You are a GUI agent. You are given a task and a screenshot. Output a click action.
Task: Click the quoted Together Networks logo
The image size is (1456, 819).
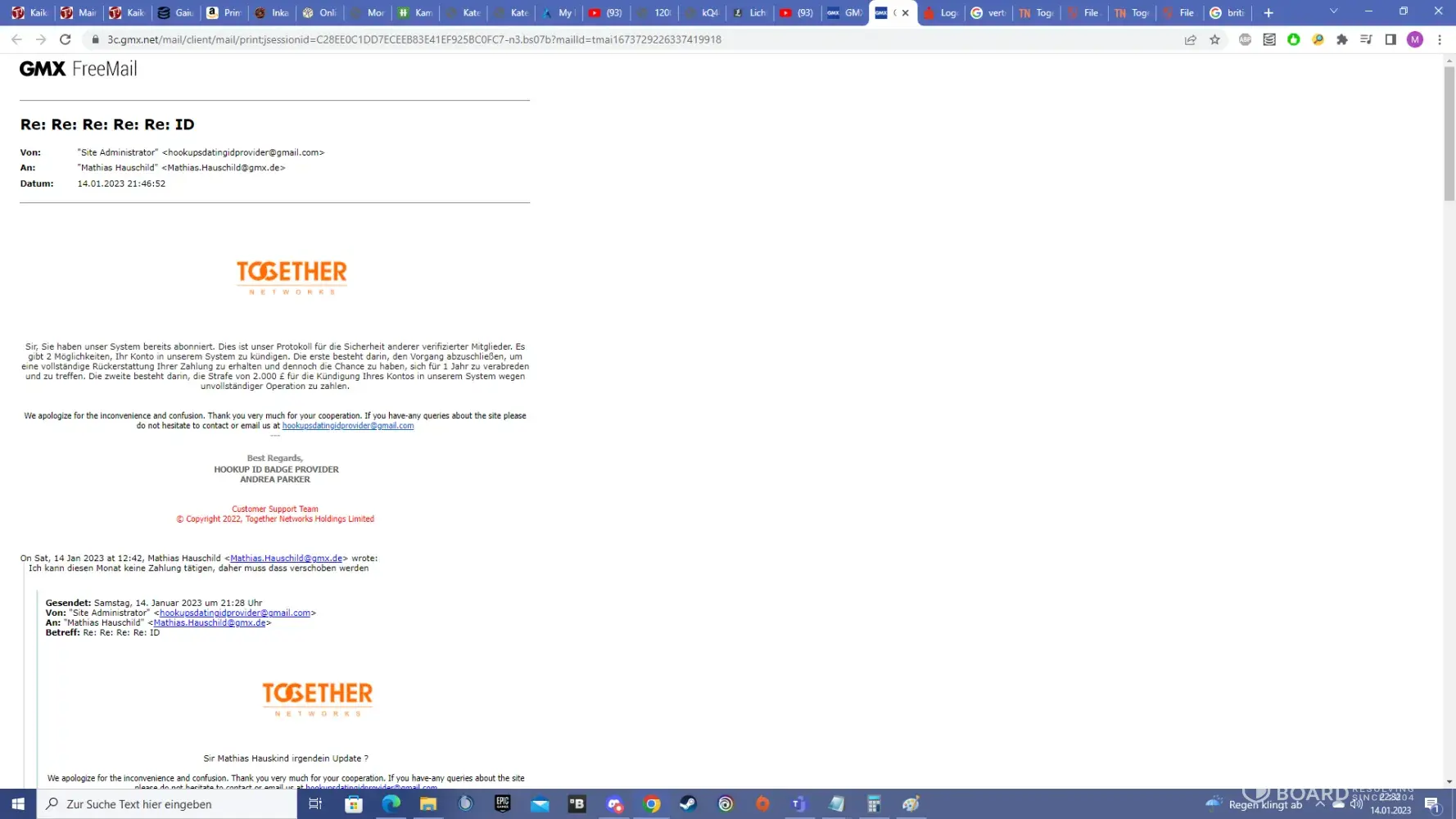coord(318,699)
